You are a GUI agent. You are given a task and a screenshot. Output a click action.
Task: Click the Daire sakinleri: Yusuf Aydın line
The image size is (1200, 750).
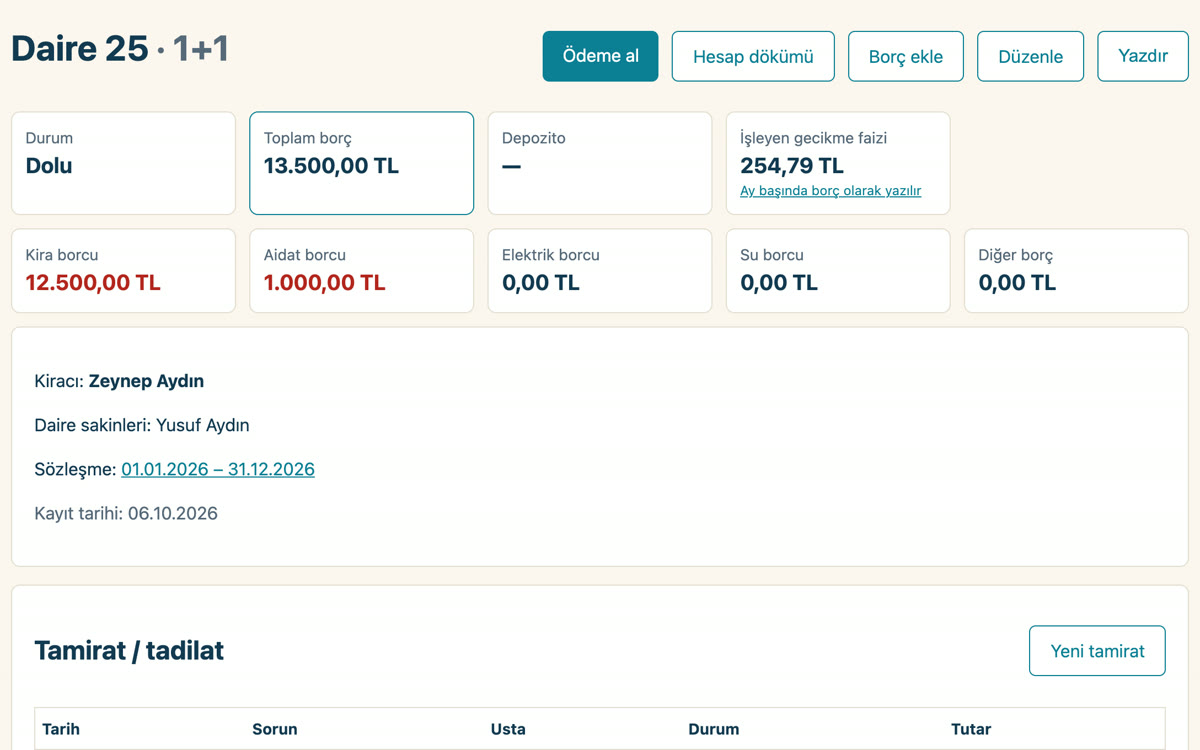[142, 425]
